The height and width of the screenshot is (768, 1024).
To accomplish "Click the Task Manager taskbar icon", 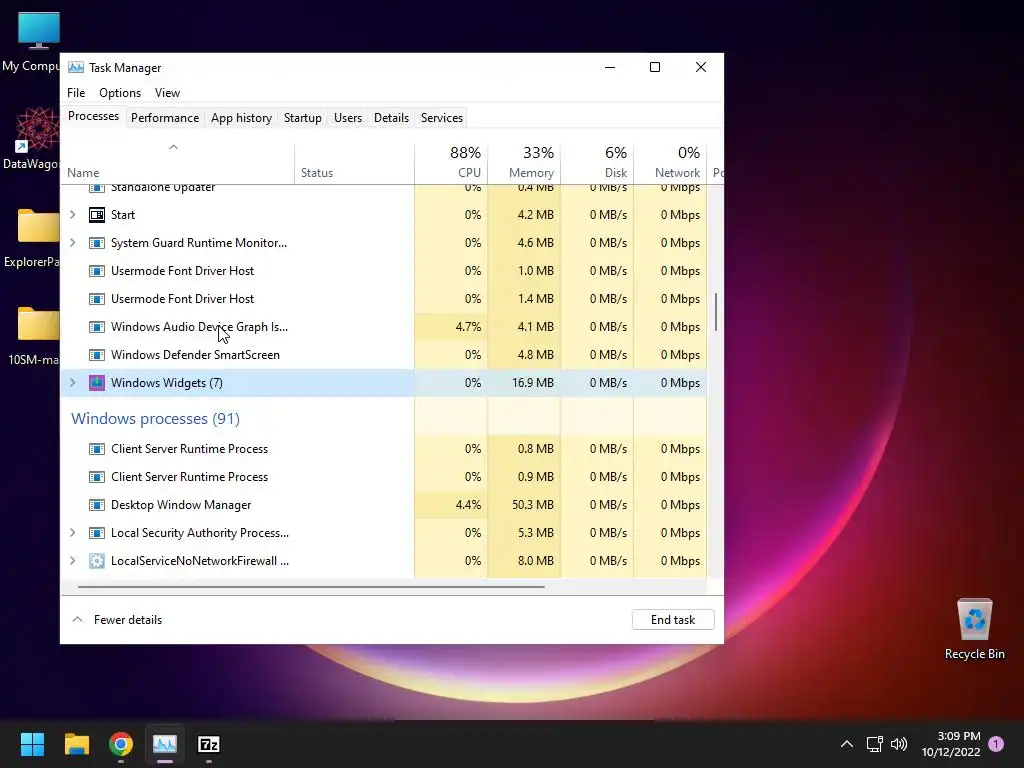I will (165, 744).
